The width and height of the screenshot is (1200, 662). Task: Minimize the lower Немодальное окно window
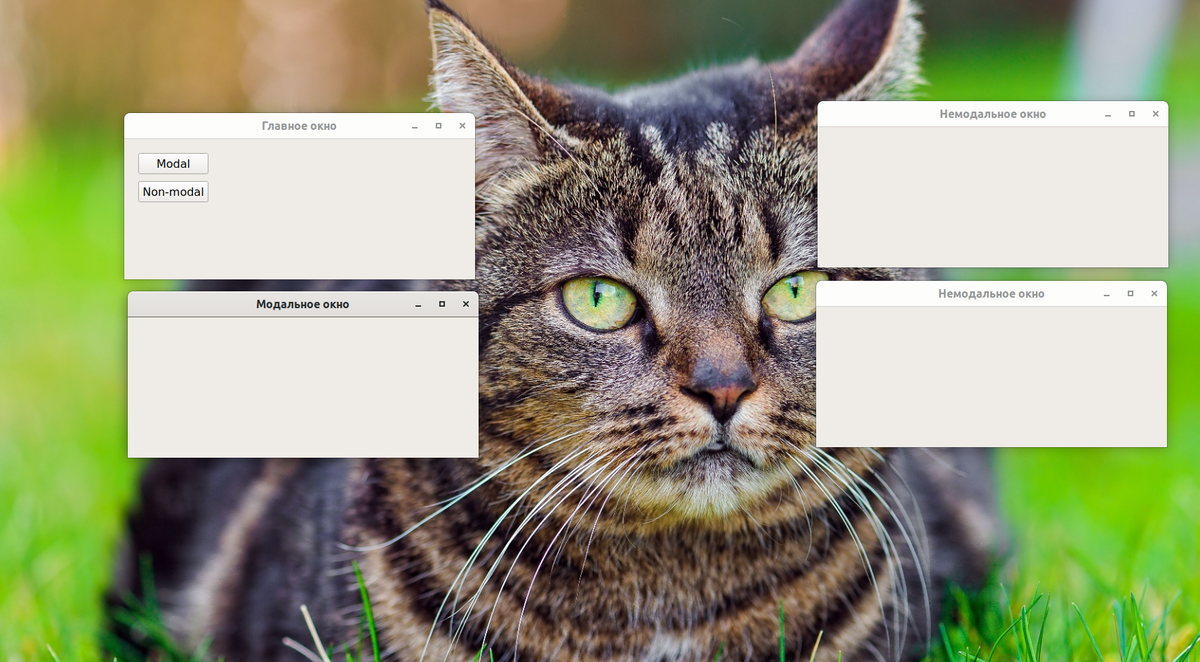1107,294
